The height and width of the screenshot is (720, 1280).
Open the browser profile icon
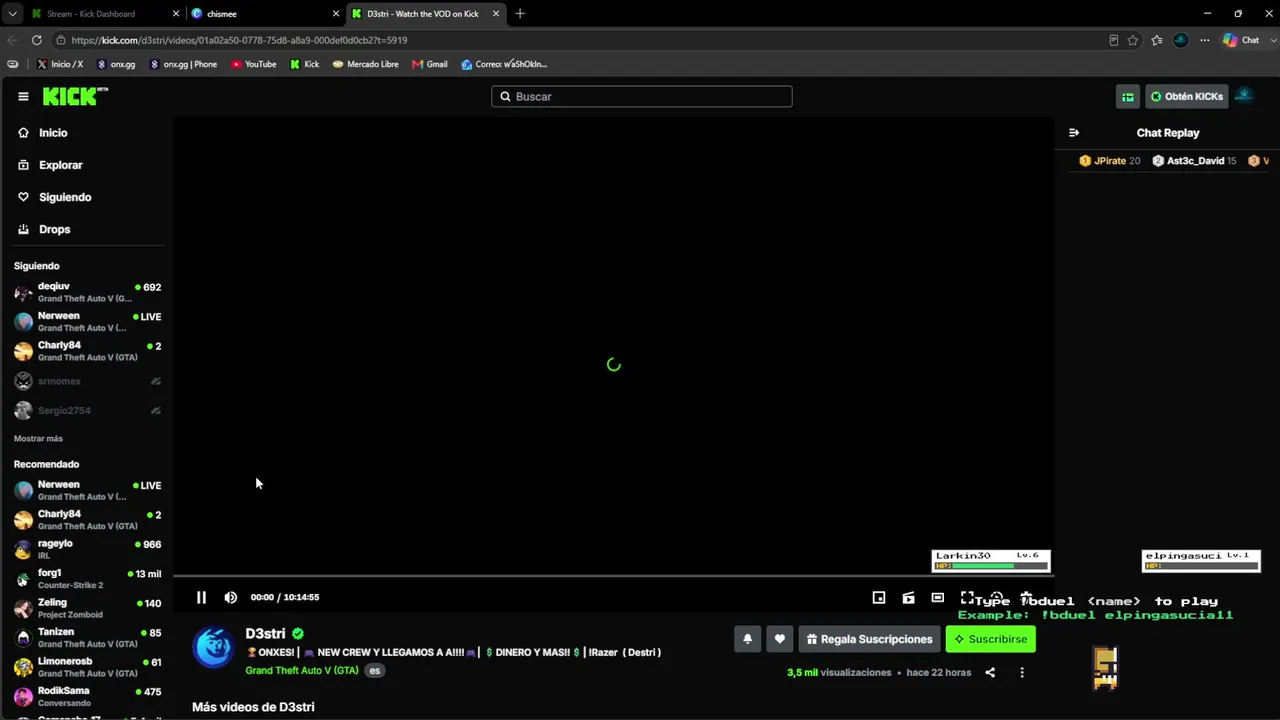[x=1181, y=40]
